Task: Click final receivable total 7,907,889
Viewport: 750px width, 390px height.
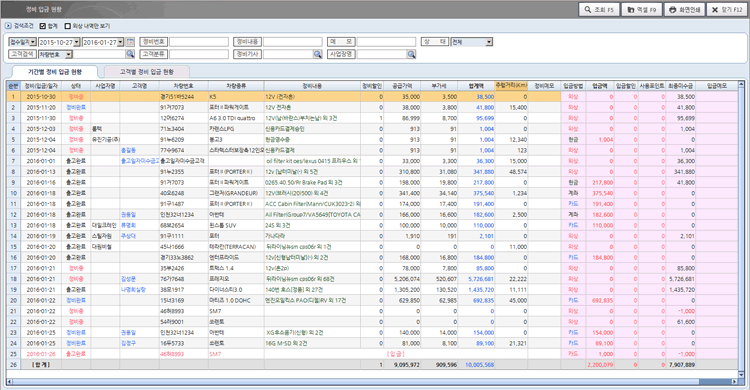Action: 682,365
